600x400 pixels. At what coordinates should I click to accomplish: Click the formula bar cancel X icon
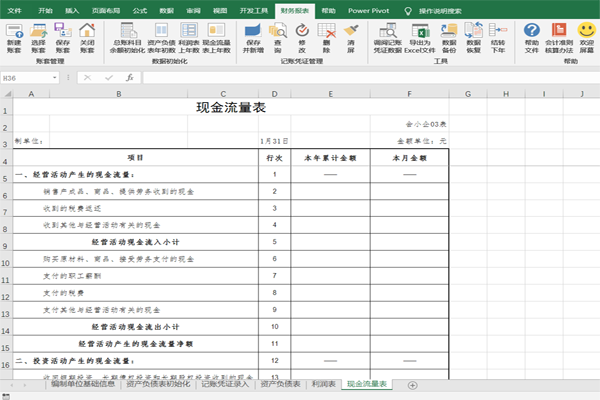click(88, 78)
